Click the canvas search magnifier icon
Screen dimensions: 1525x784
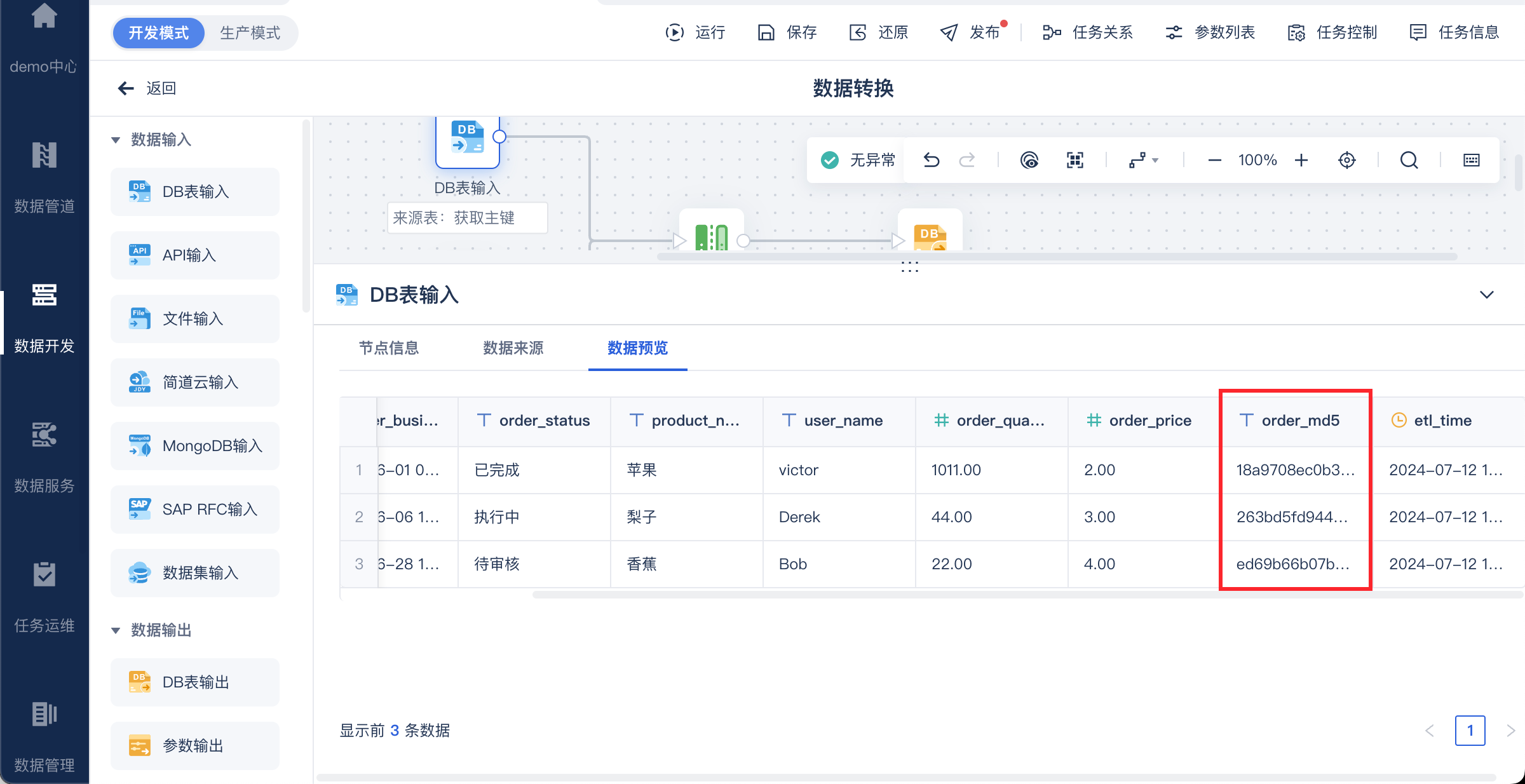(1409, 160)
